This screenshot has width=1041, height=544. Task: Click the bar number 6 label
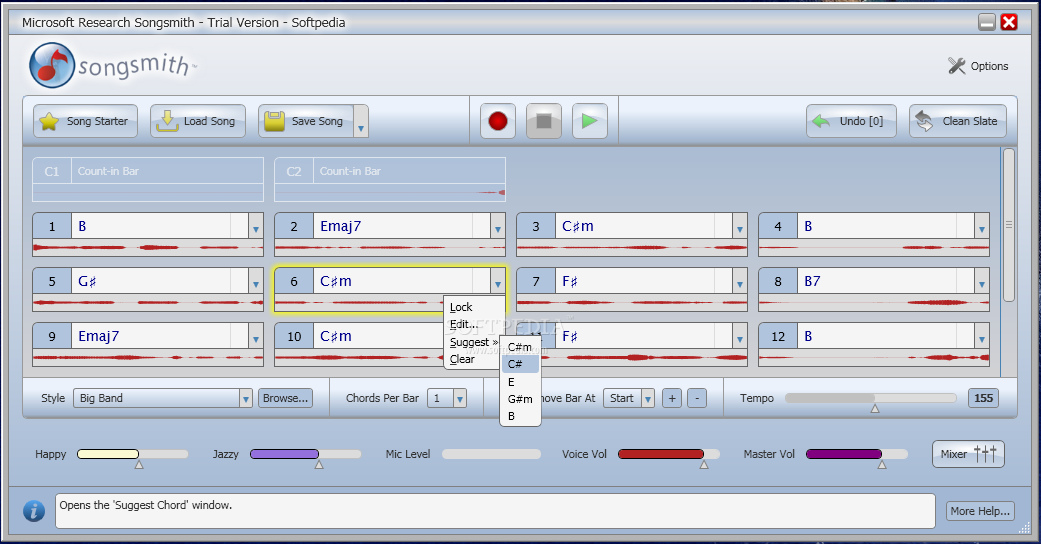294,282
